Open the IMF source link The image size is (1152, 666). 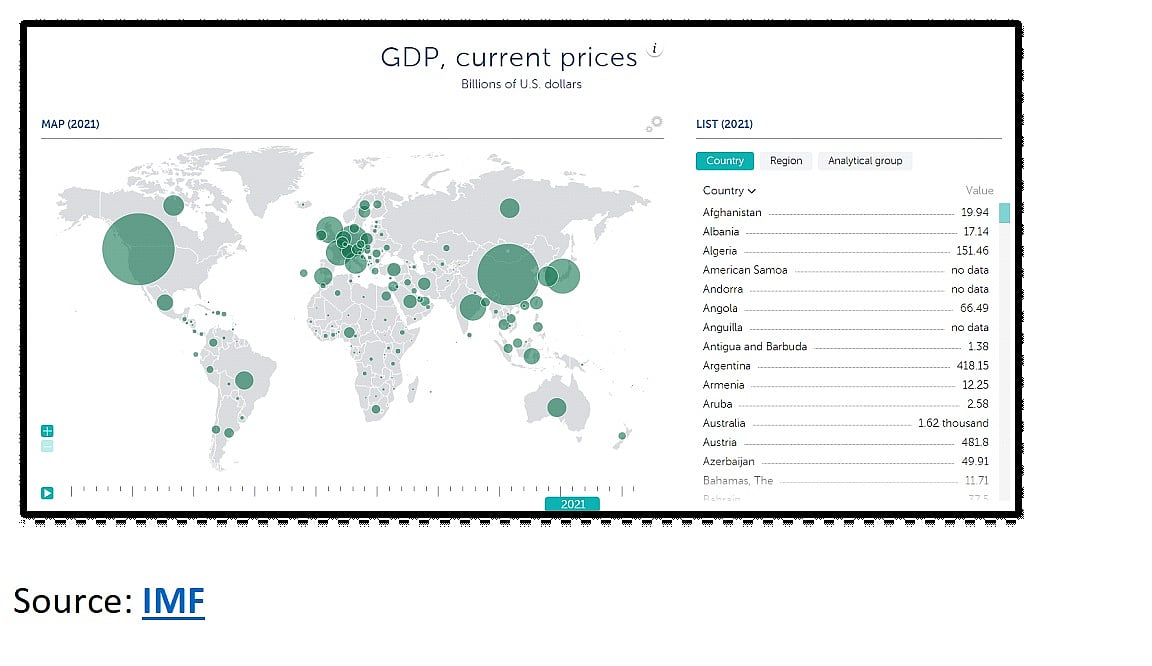point(173,601)
